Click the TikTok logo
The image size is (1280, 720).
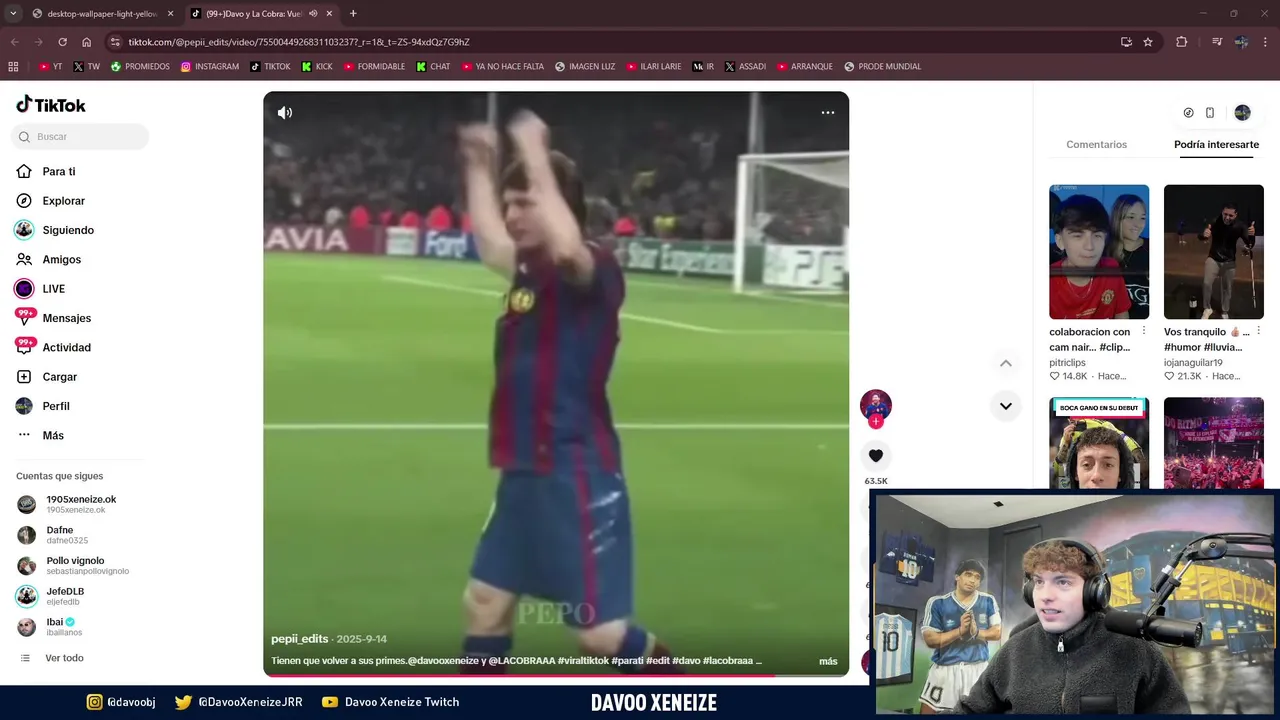(x=51, y=105)
